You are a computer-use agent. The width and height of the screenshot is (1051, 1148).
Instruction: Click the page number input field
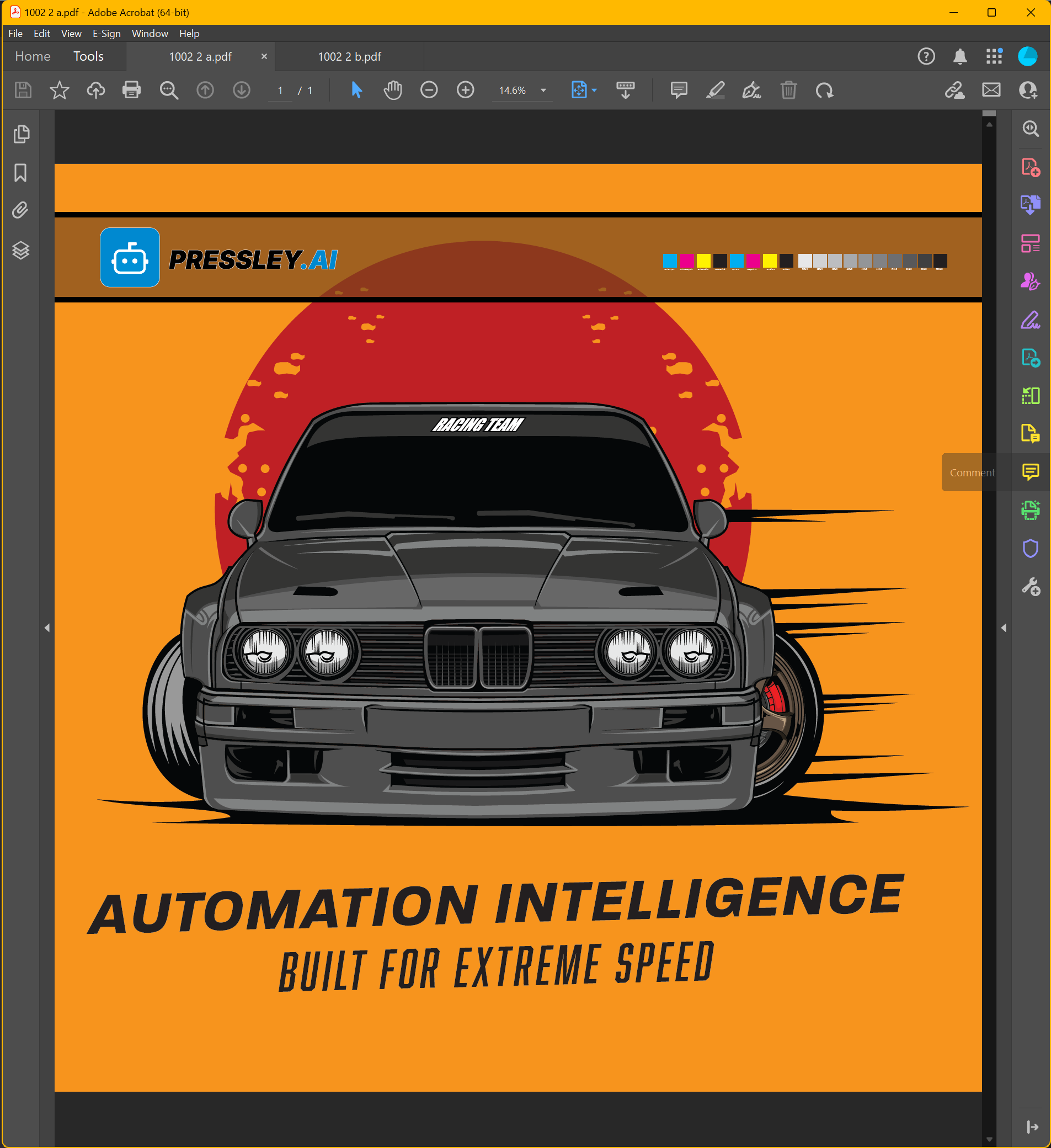280,91
